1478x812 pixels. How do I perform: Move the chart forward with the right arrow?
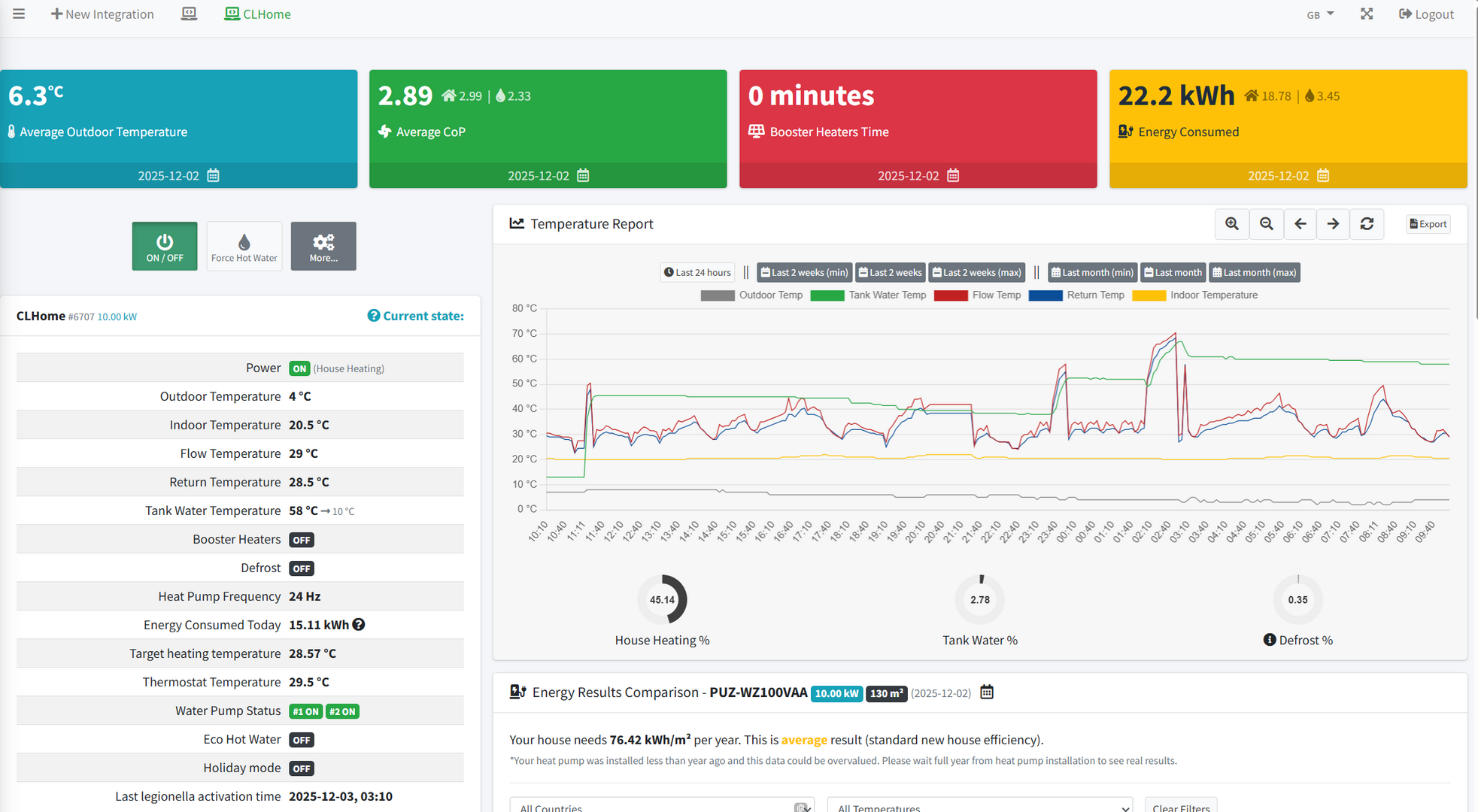click(x=1333, y=224)
